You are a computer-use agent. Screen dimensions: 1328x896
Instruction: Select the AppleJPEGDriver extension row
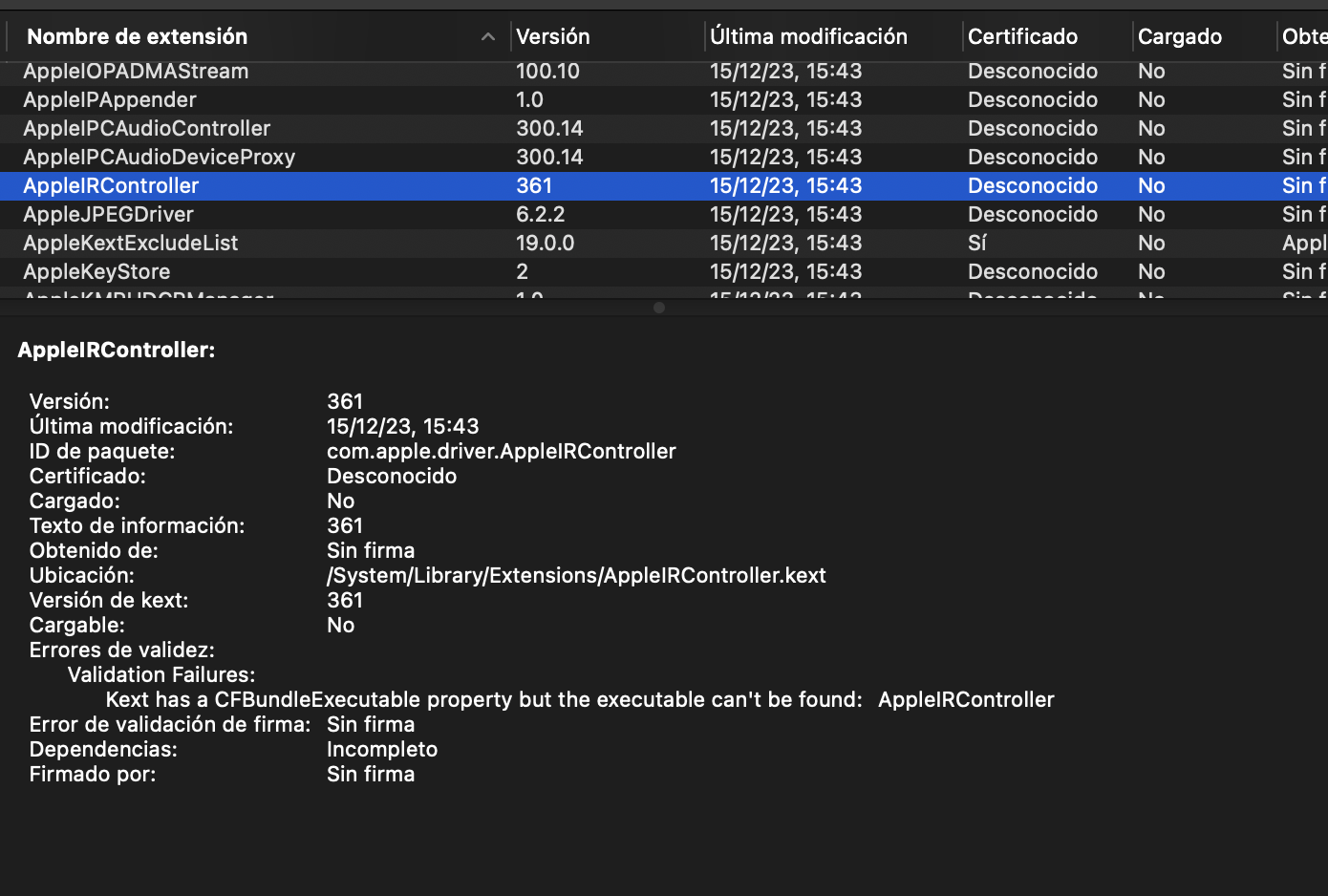coord(109,215)
